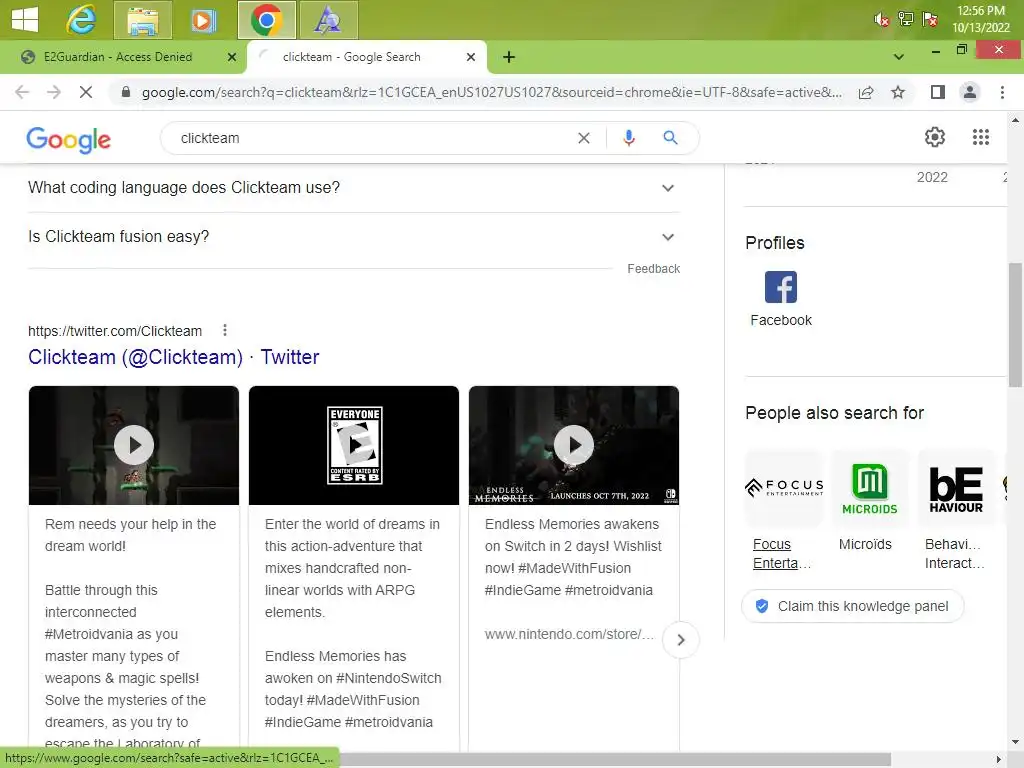Open the Action Center flag icon
The width and height of the screenshot is (1024, 768).
[x=930, y=19]
